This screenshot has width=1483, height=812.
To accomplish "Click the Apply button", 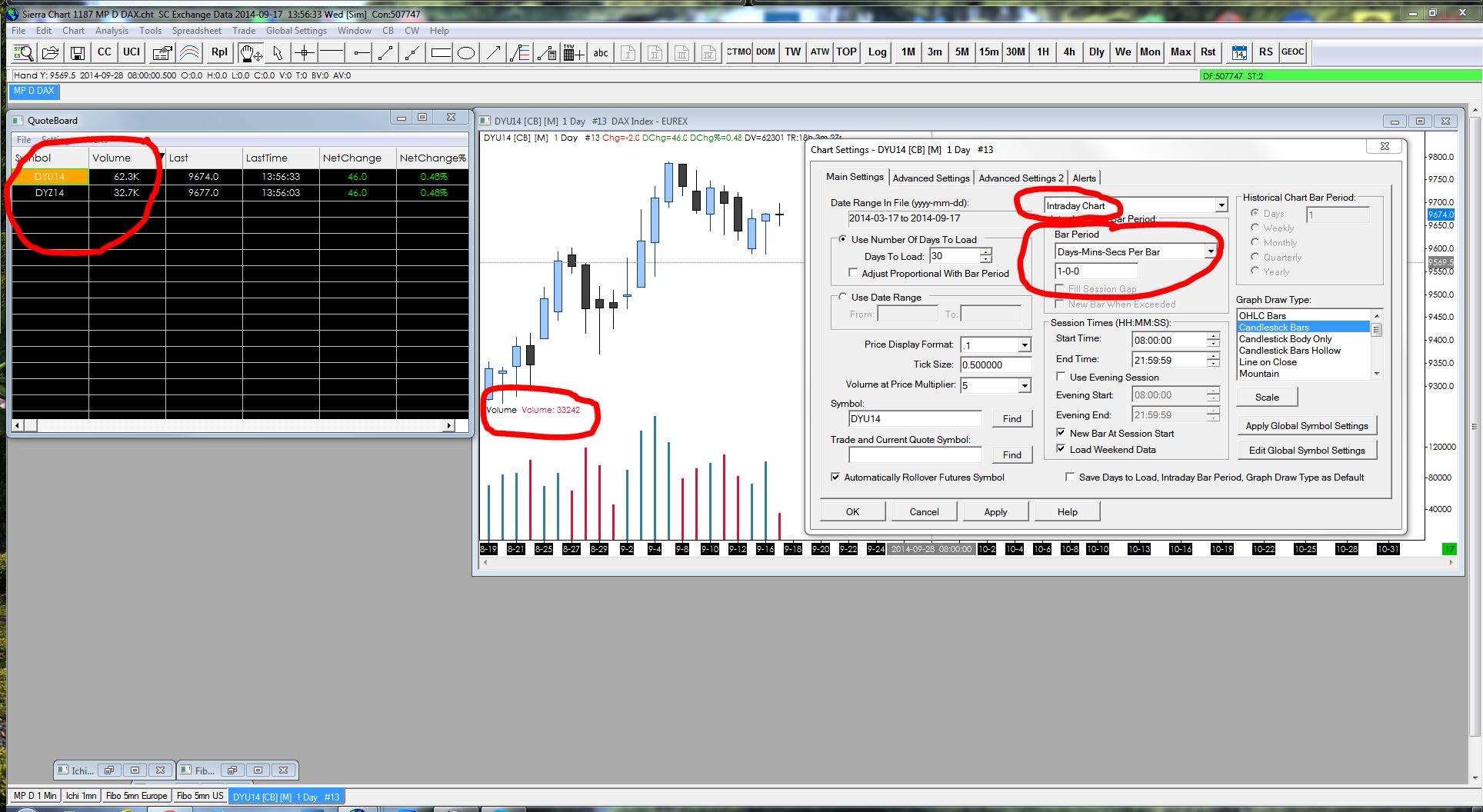I will [995, 512].
